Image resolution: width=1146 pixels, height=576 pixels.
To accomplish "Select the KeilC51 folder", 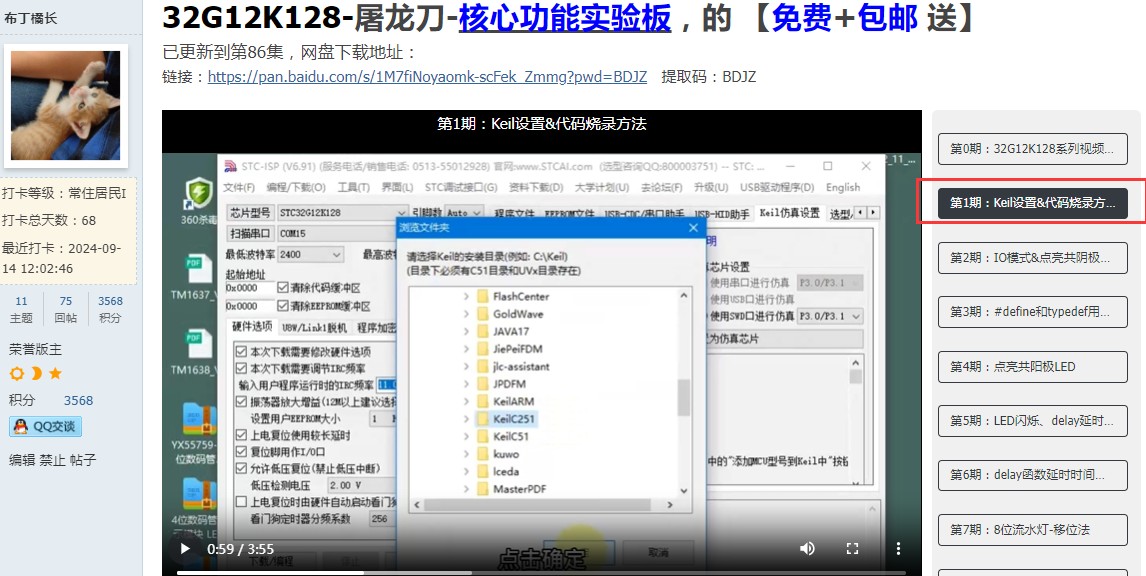I will [x=511, y=436].
